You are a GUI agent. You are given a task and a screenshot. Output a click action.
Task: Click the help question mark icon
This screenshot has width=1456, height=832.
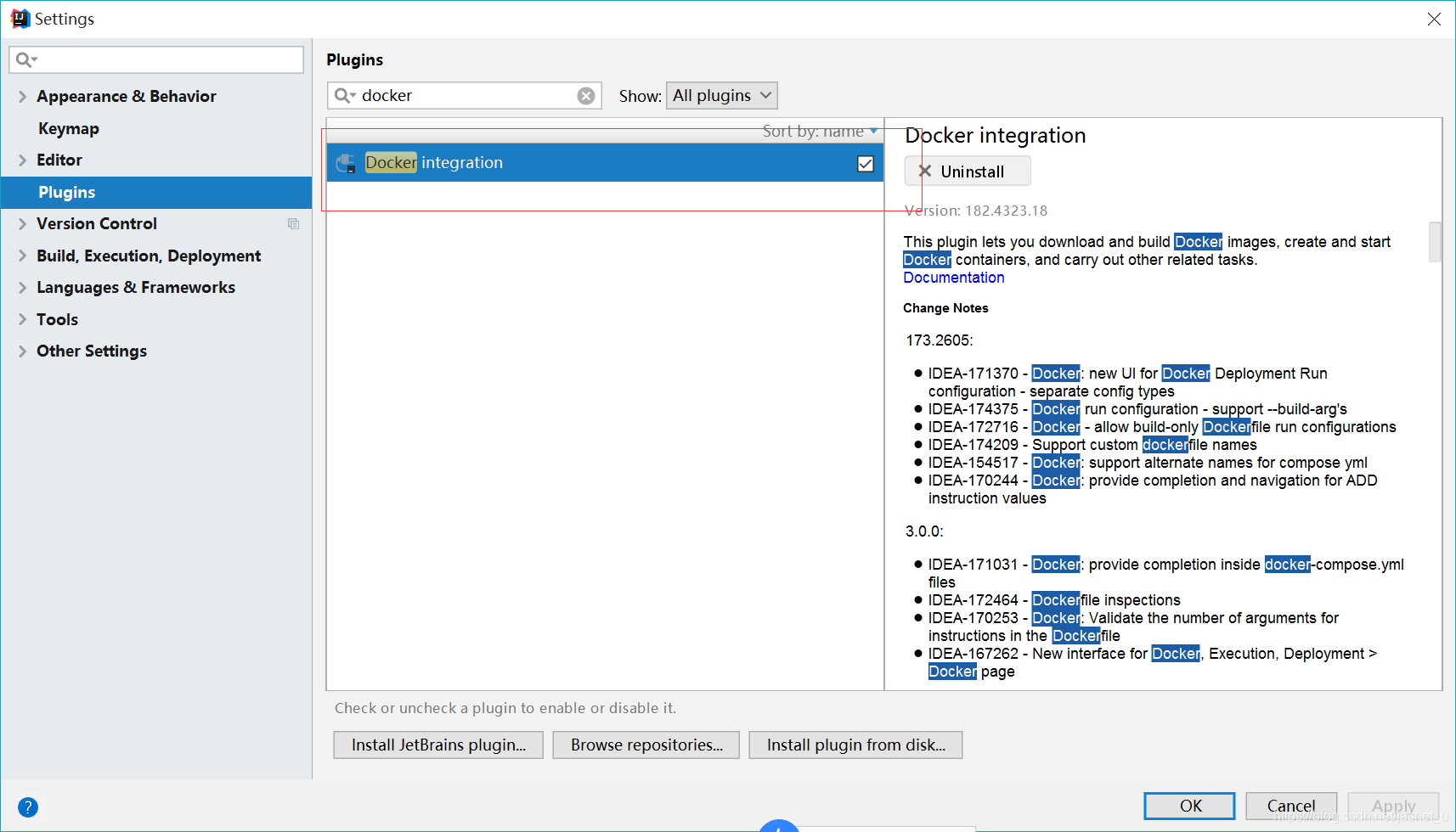tap(28, 807)
